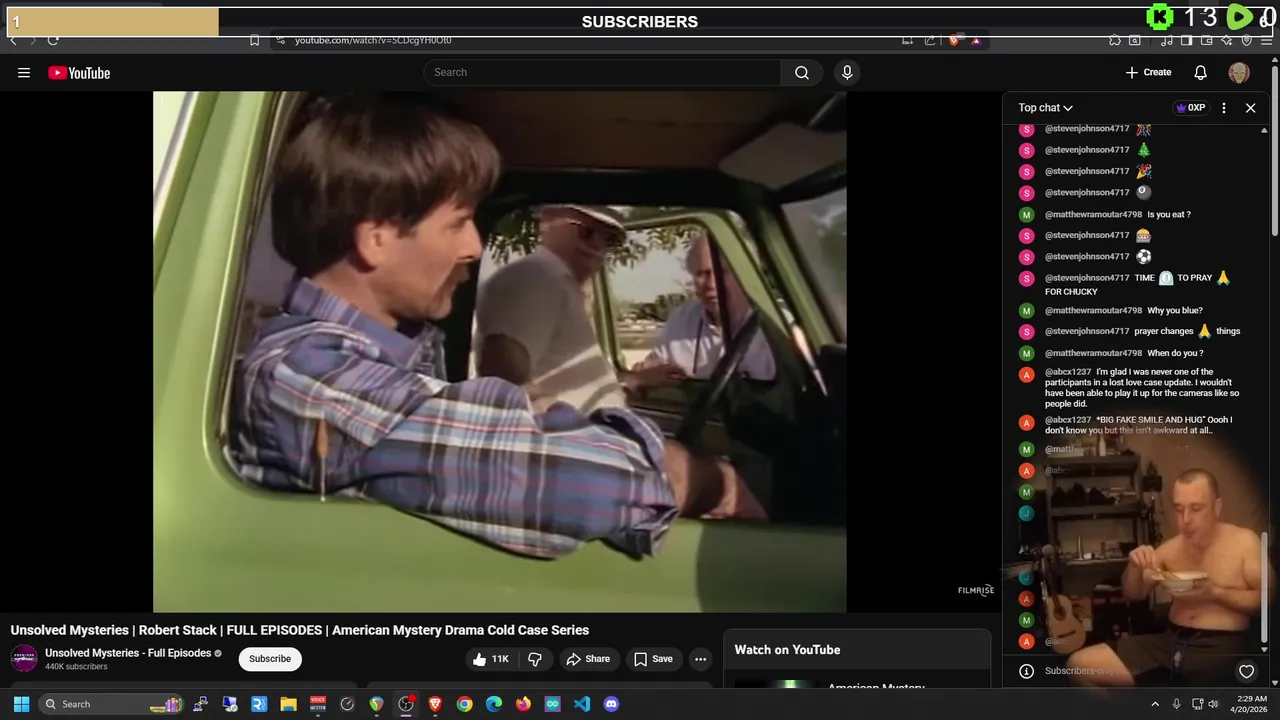This screenshot has height=720, width=1280.
Task: Open more actions under the video
Action: (x=700, y=659)
